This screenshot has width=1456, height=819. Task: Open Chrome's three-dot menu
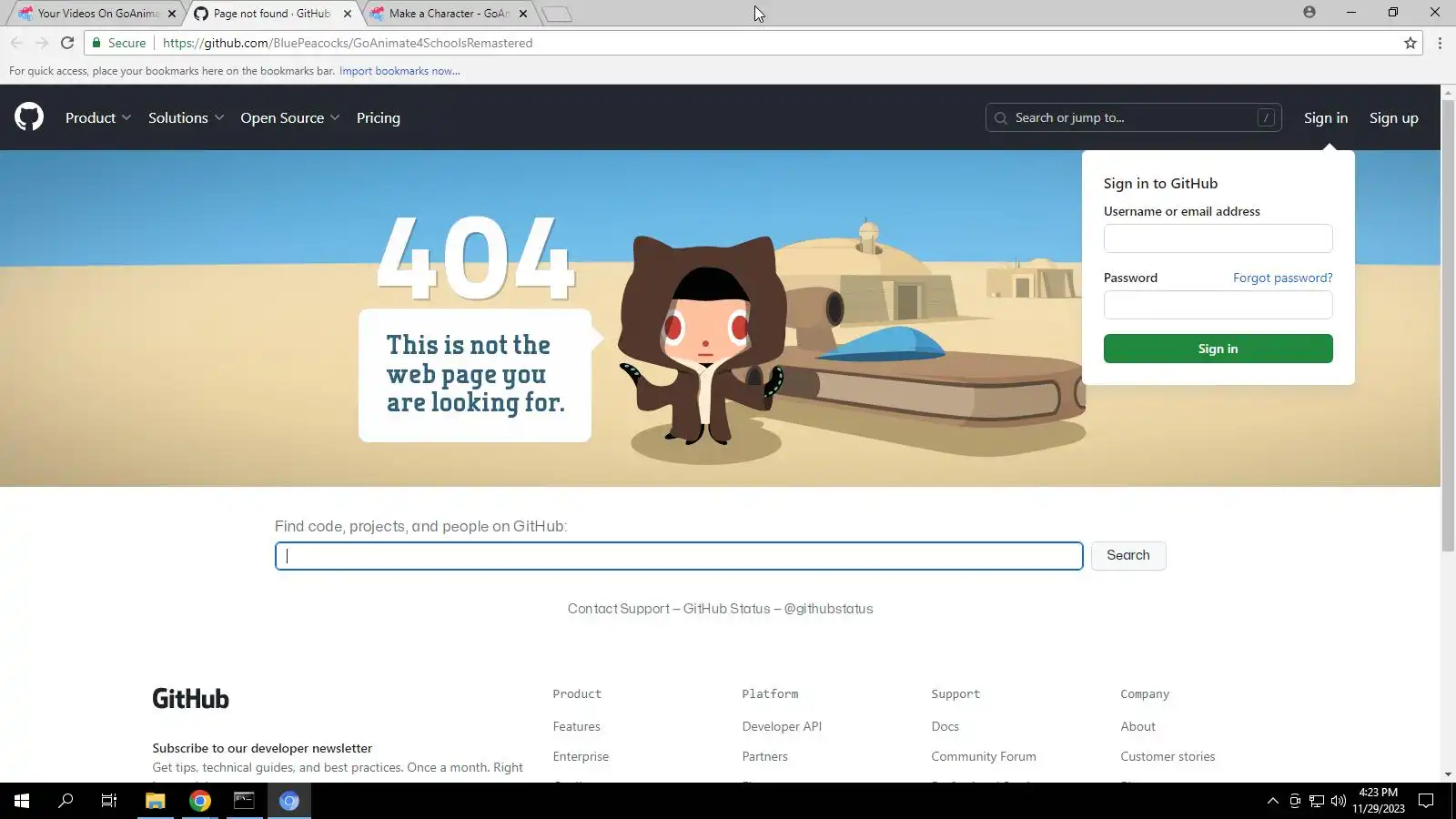pos(1440,43)
